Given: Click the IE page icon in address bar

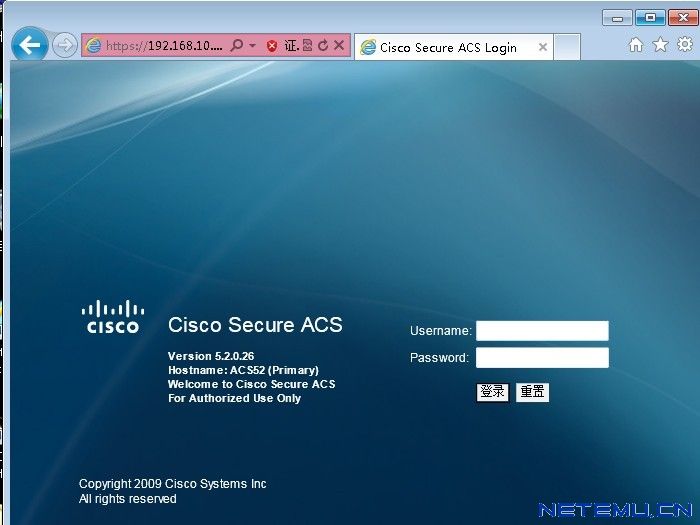Looking at the screenshot, I should 94,45.
